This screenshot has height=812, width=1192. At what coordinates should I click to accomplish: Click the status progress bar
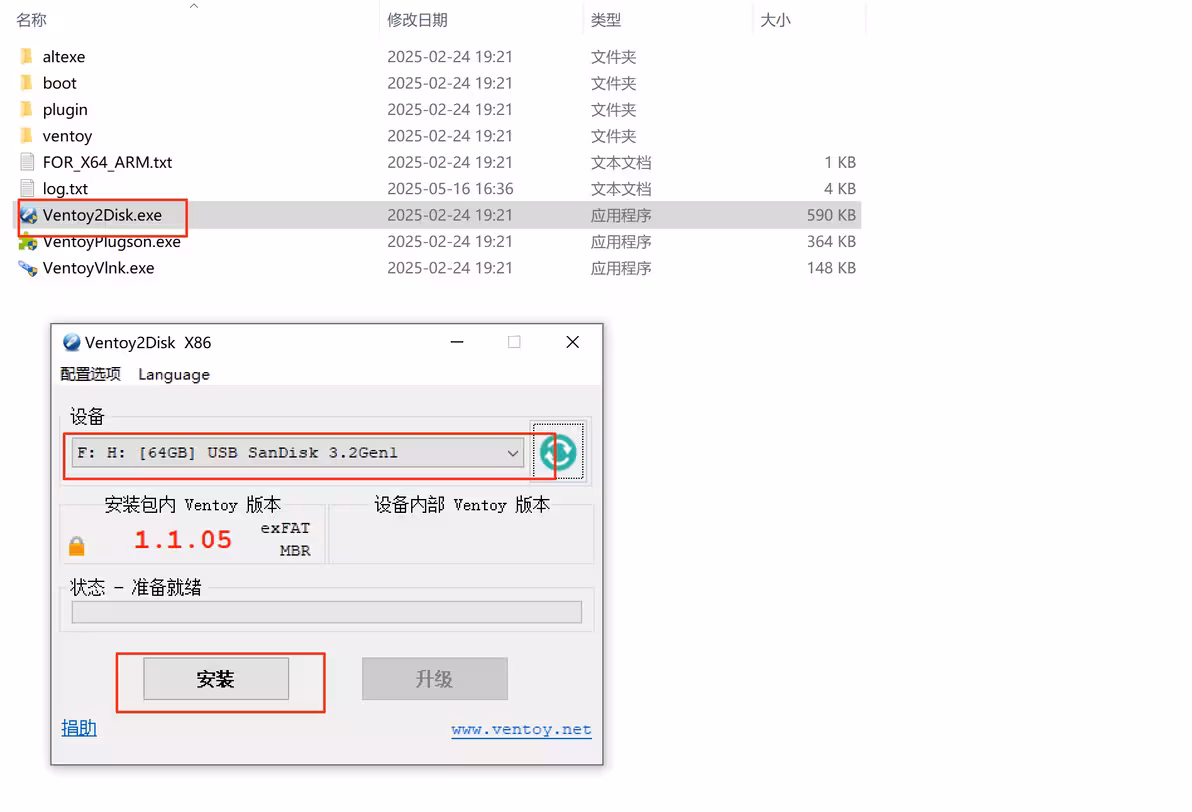[x=327, y=612]
